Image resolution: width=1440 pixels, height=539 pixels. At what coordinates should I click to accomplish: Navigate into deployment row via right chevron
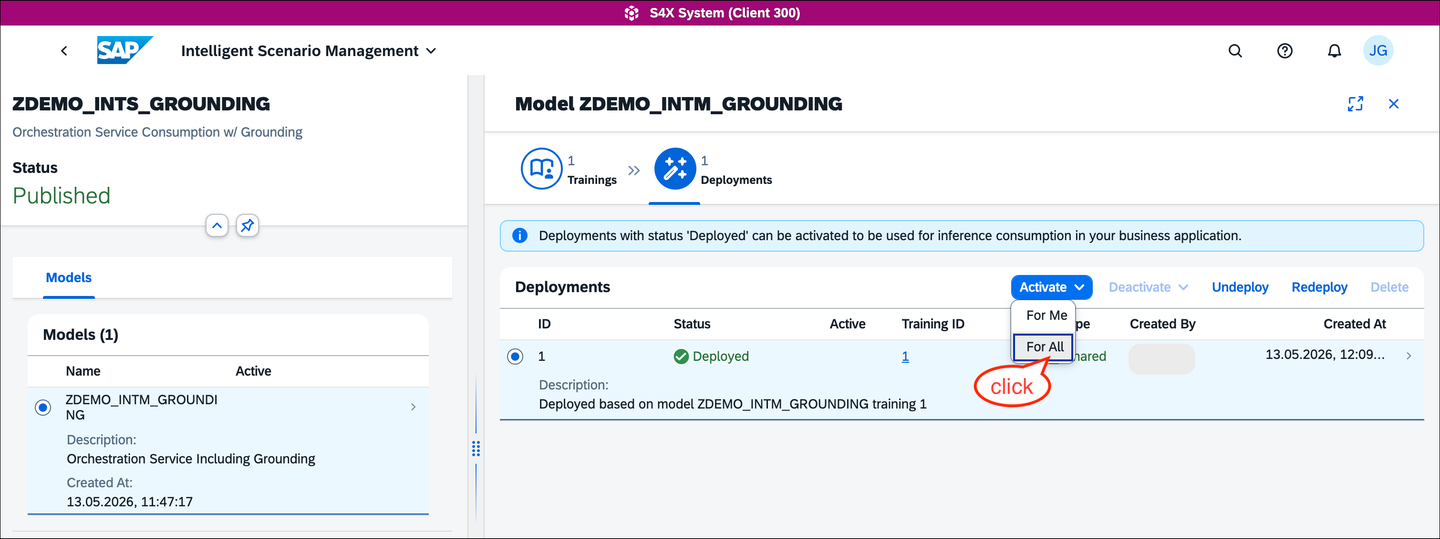click(1409, 356)
